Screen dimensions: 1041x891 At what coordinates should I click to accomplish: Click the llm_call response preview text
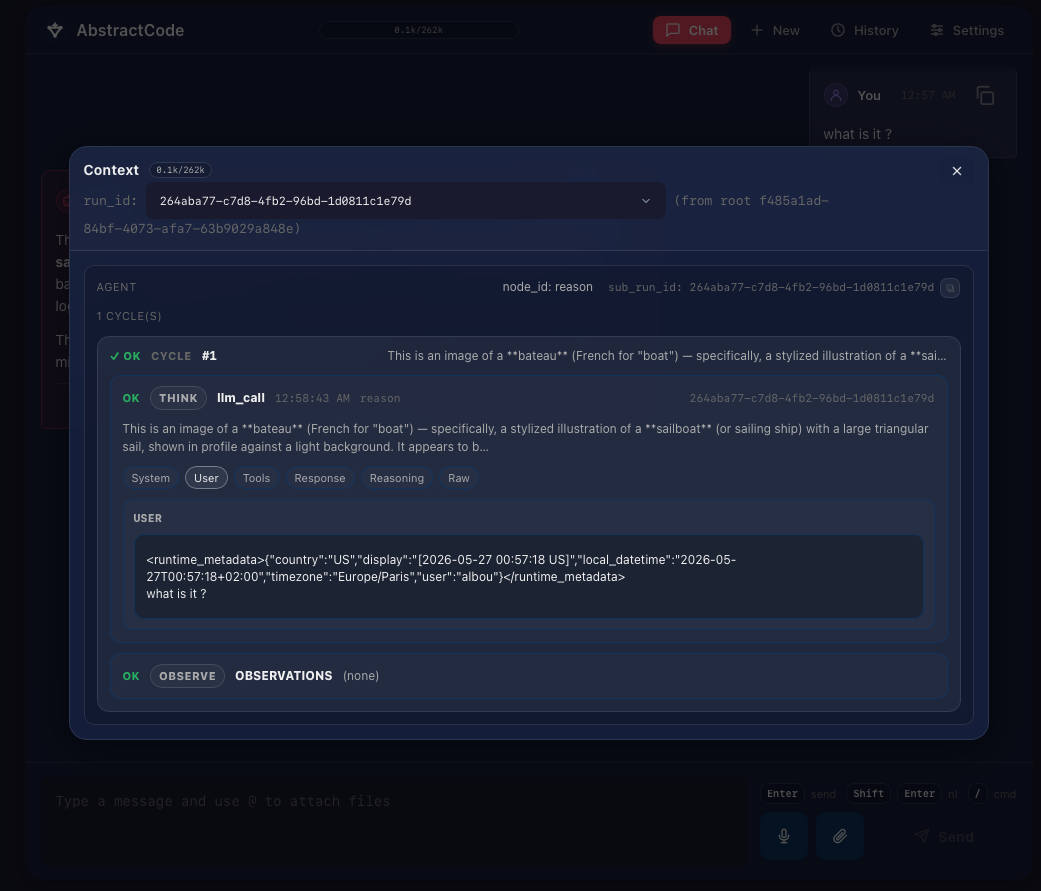(x=525, y=438)
